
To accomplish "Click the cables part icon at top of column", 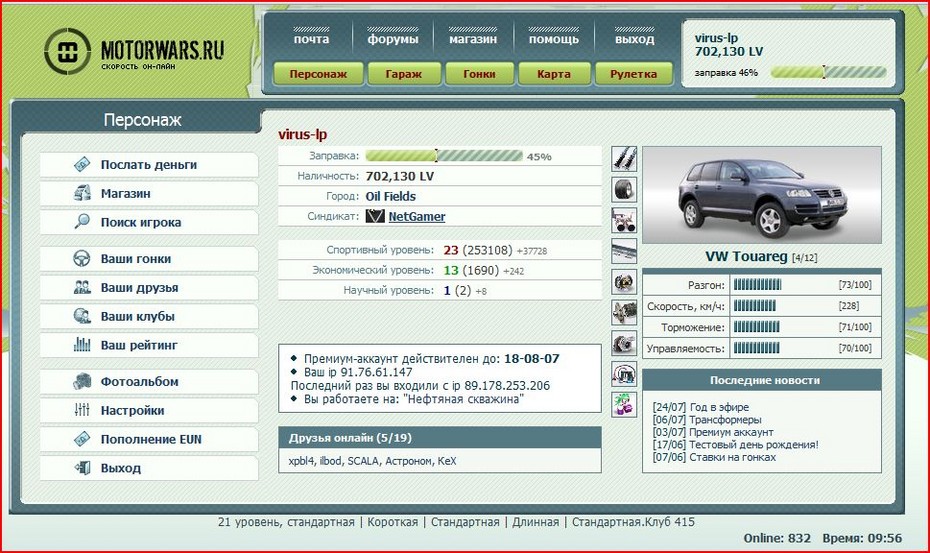I will coord(624,158).
